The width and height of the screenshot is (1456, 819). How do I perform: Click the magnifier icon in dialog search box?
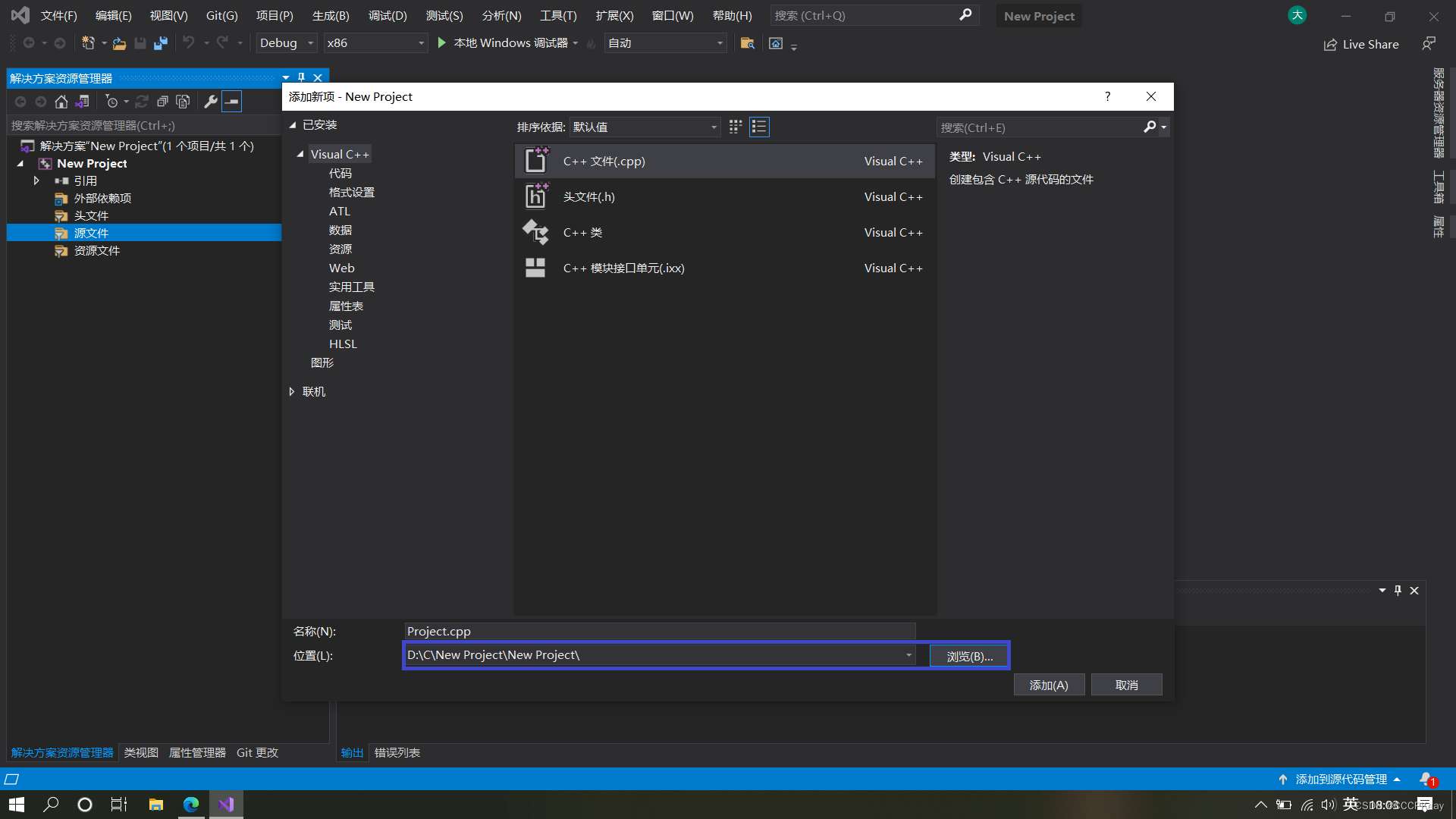(x=1150, y=127)
